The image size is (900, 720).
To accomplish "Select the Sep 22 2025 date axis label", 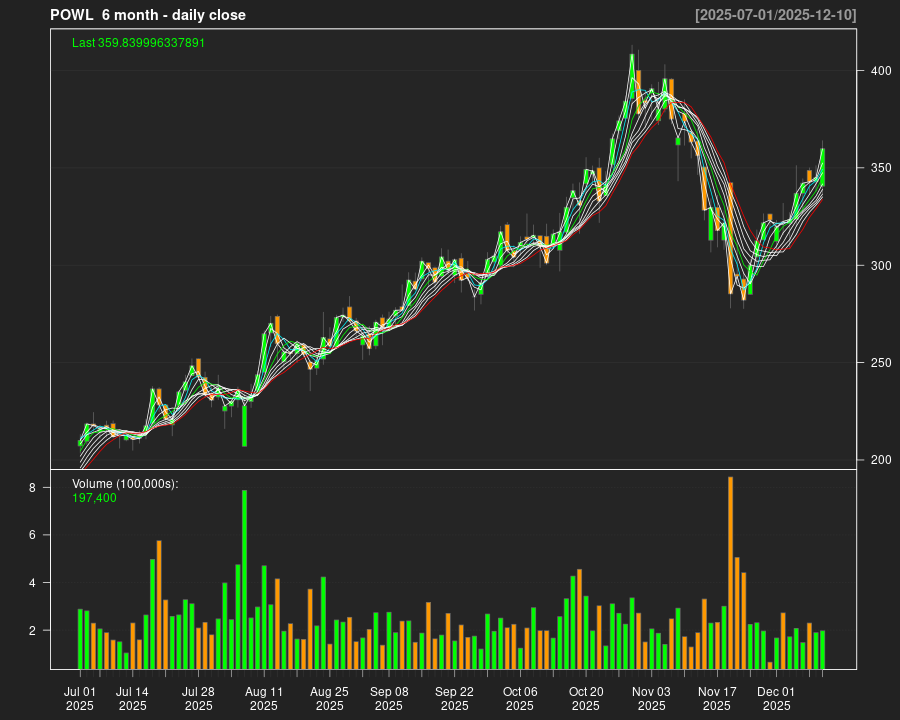I will (454, 698).
